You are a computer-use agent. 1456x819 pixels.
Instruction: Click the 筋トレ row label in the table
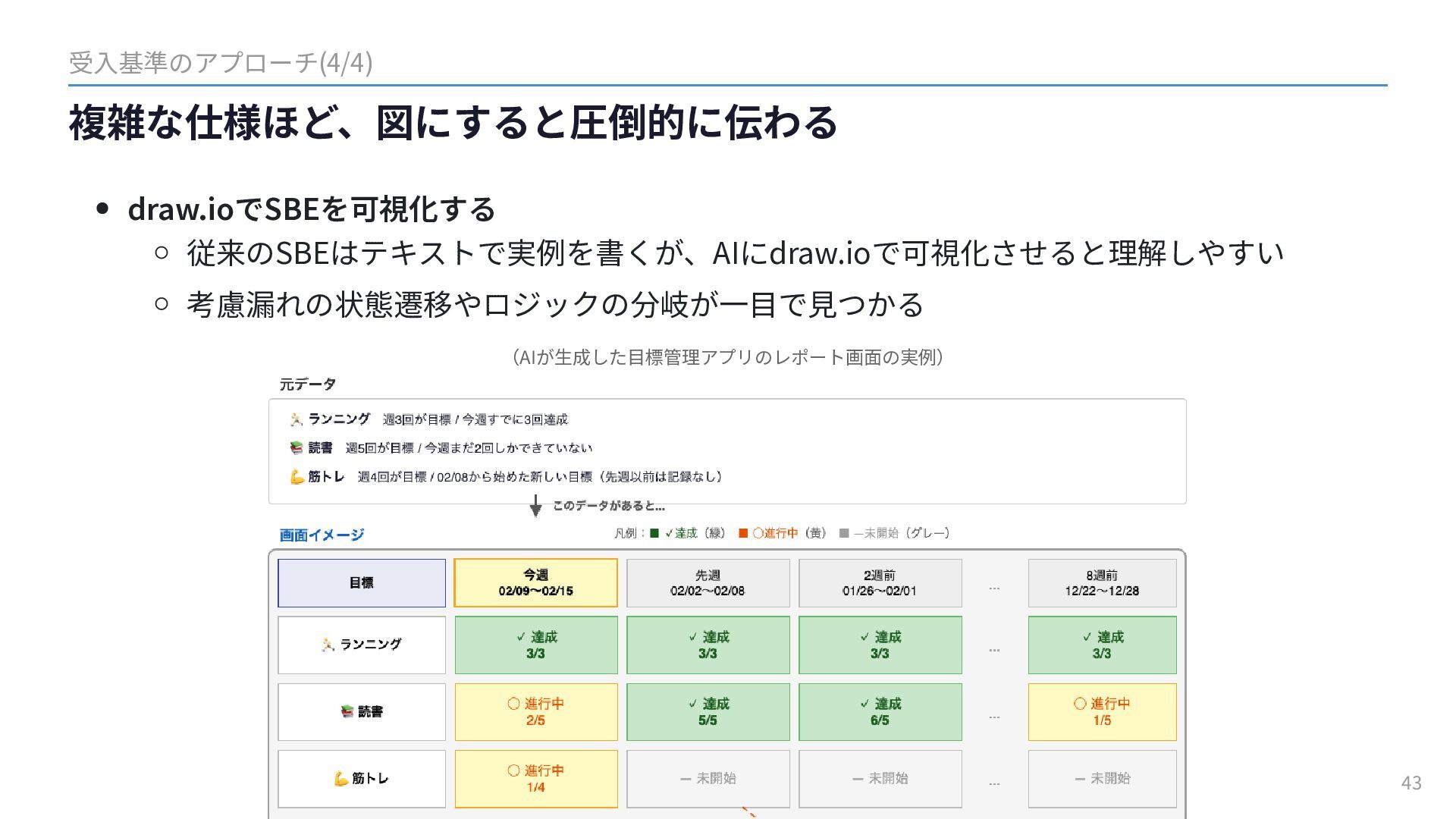coord(361,779)
